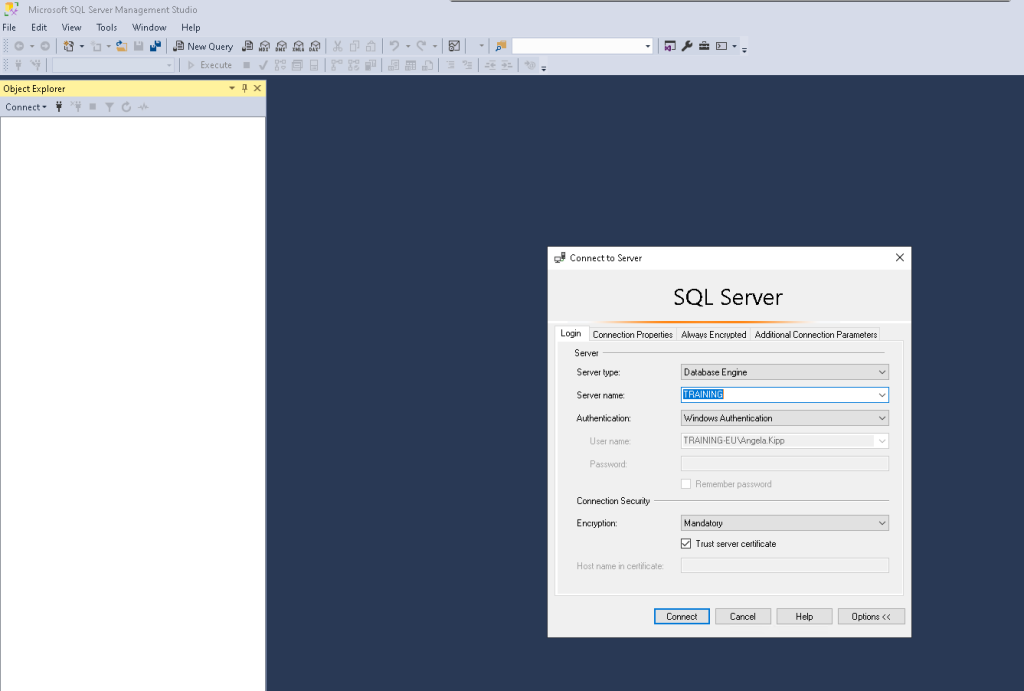
Task: Click the Disconnect icon in Object Explorer
Action: coord(76,107)
